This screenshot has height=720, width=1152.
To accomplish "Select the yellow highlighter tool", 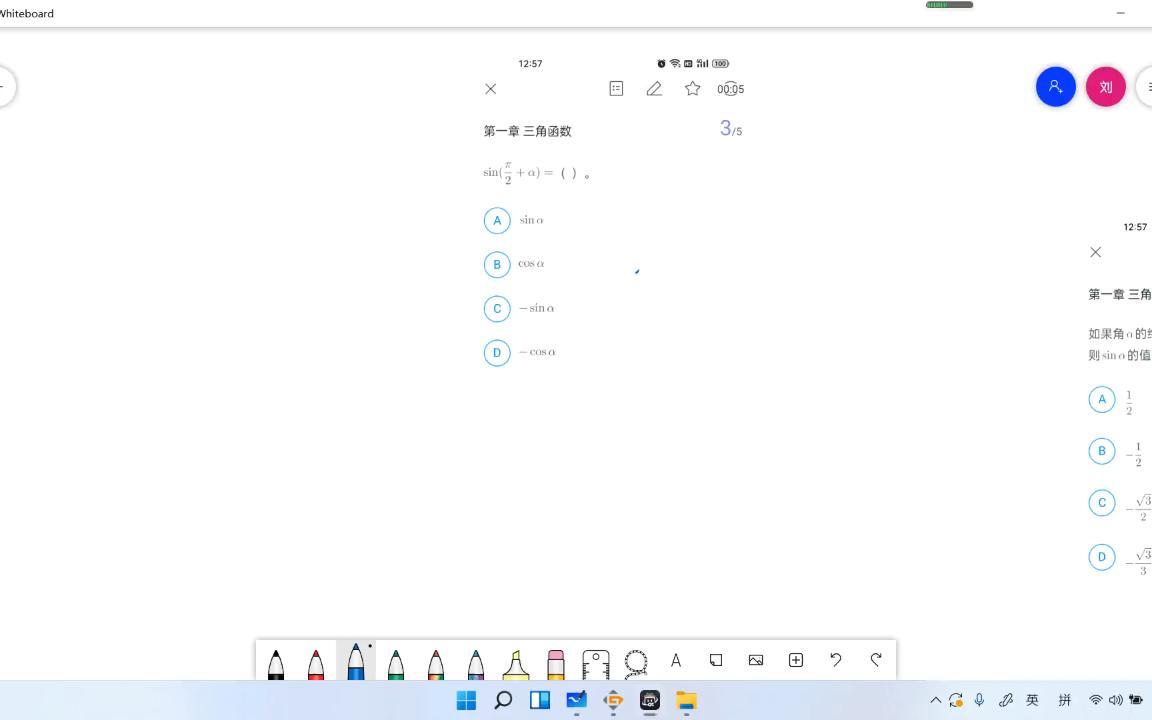I will point(516,662).
